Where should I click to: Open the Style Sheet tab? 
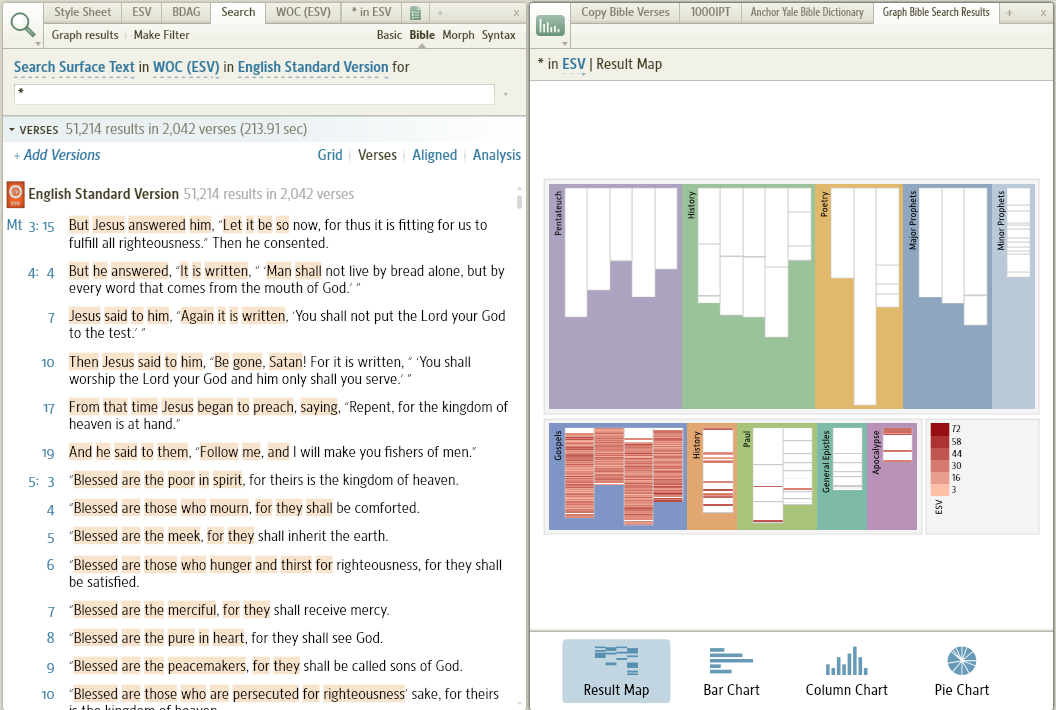pyautogui.click(x=82, y=12)
